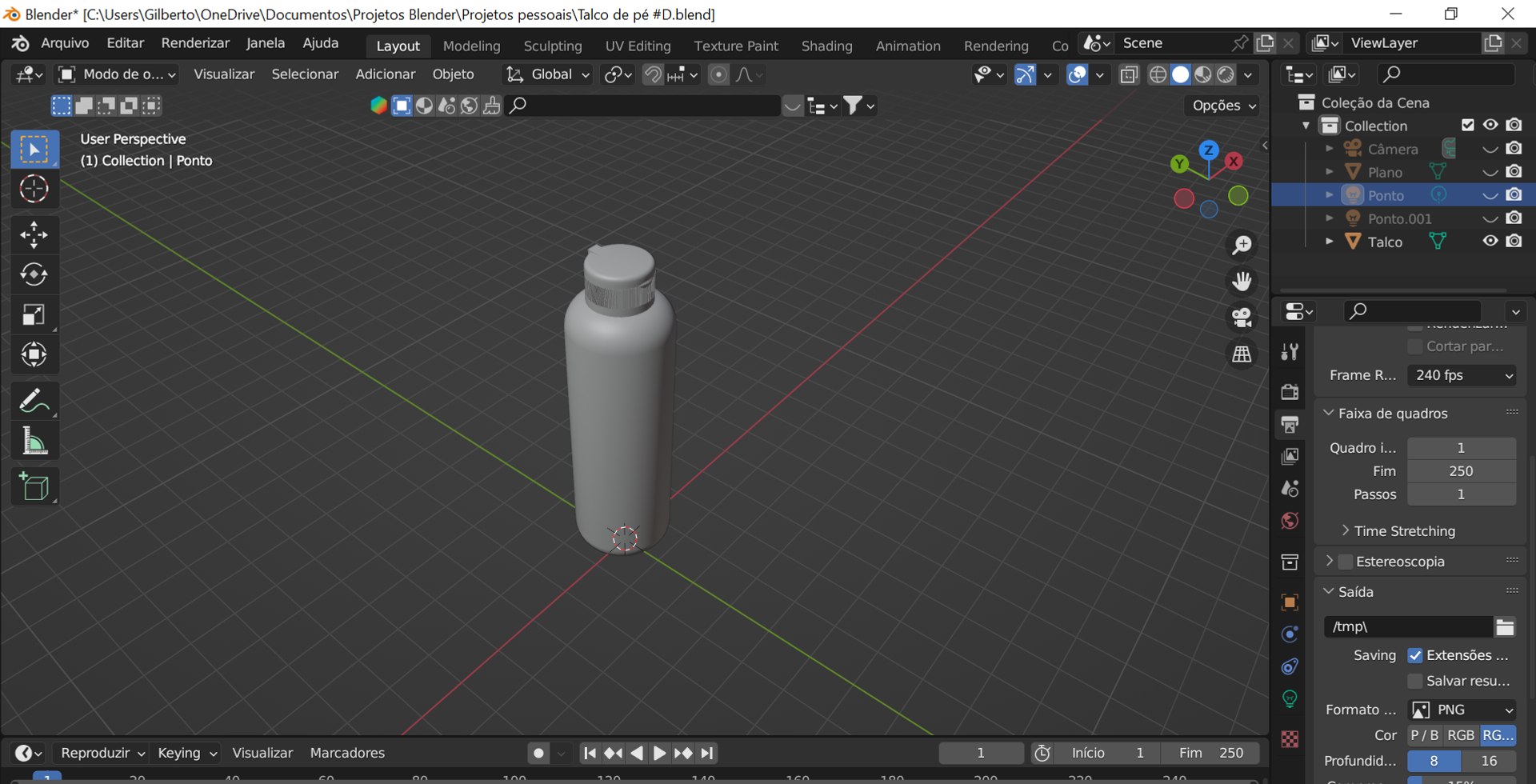
Task: Enable the Salvar resu... checkbox
Action: (1415, 681)
